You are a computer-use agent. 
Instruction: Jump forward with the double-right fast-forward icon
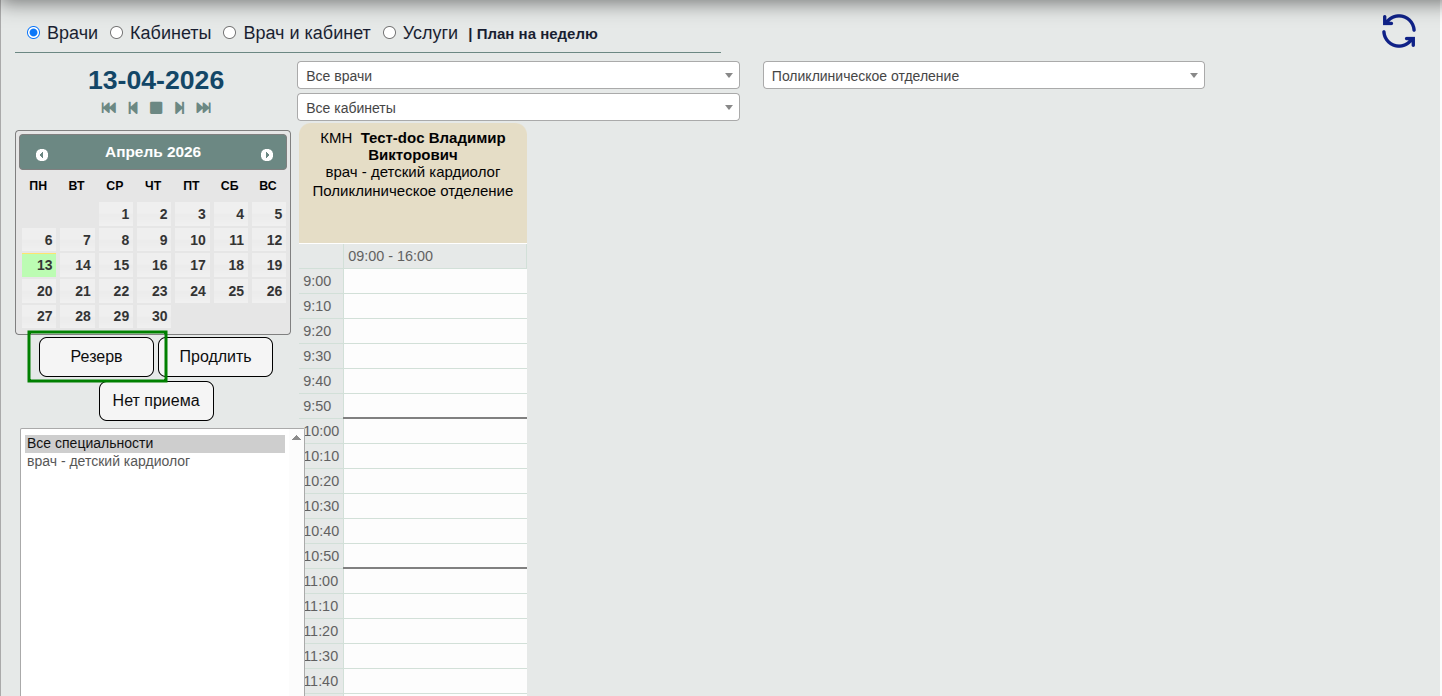[x=204, y=108]
